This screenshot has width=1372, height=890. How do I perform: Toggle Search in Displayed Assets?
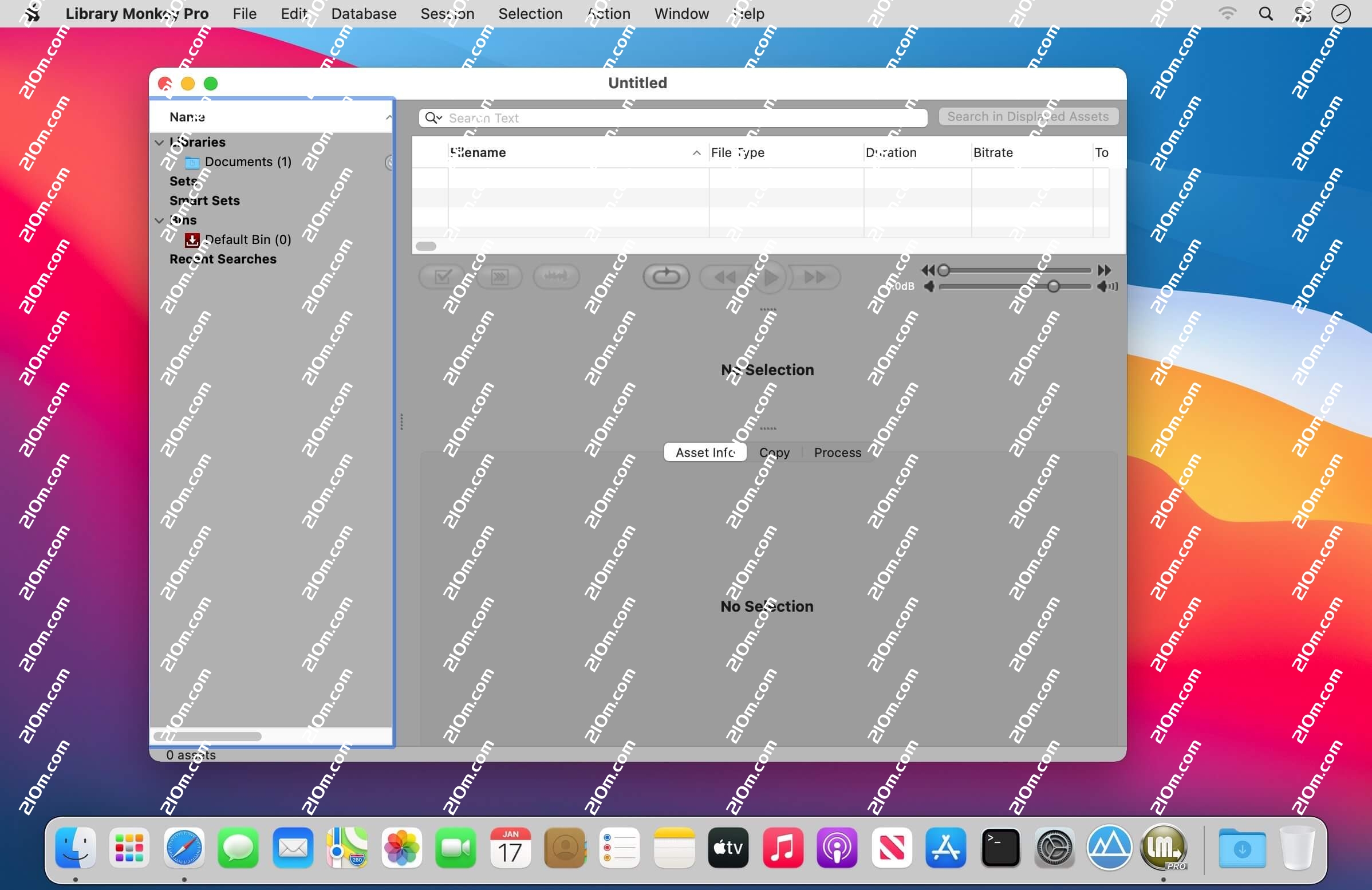1028,116
